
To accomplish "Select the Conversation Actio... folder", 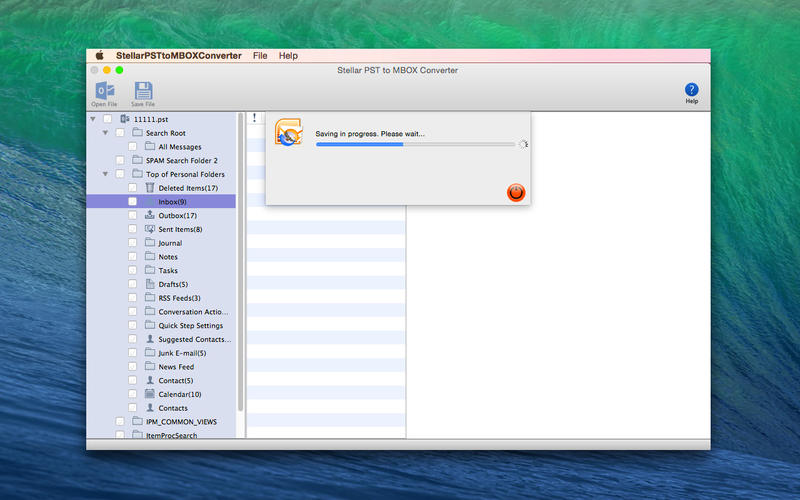I will [193, 312].
